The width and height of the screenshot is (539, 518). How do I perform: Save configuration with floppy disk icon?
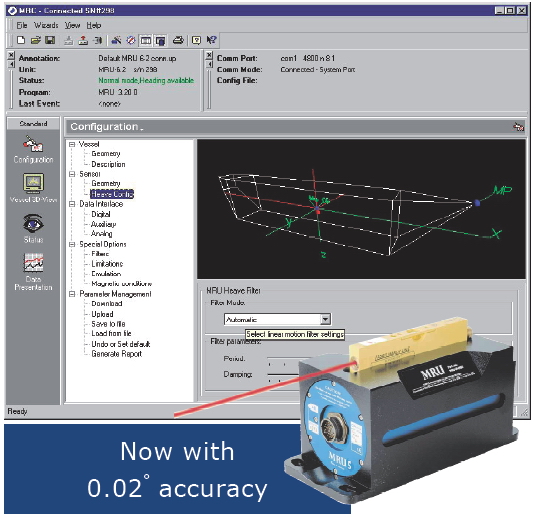click(50, 41)
